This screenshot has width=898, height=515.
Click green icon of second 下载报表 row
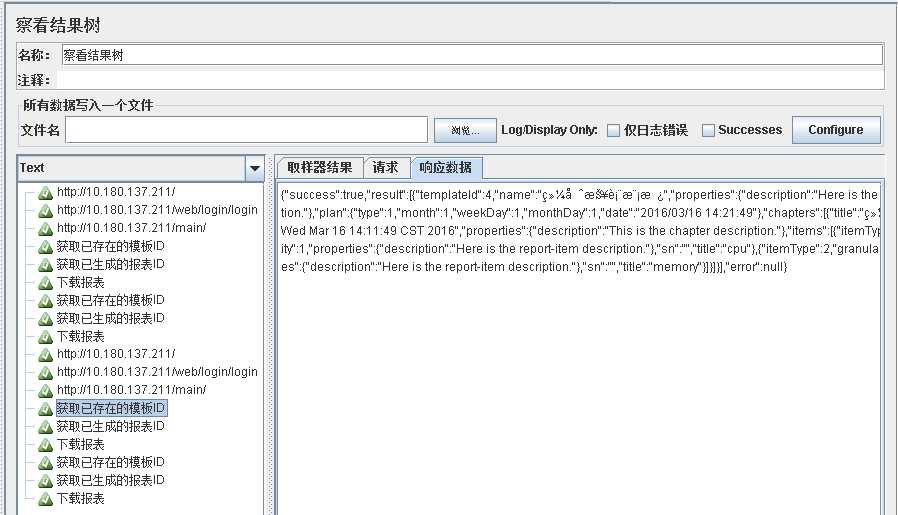point(45,337)
